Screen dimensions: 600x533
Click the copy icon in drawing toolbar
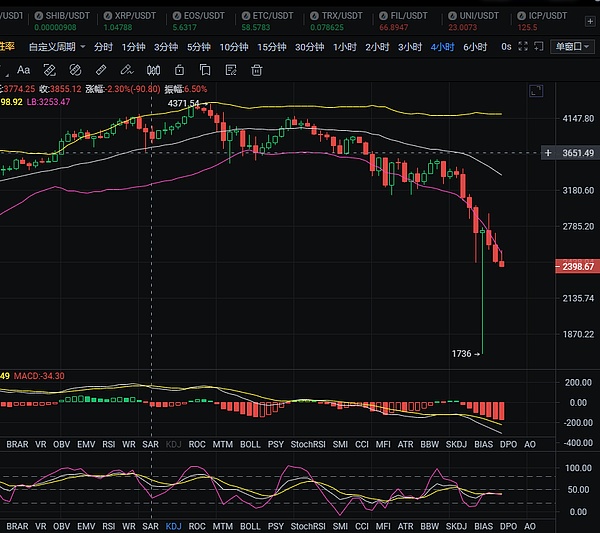point(205,70)
